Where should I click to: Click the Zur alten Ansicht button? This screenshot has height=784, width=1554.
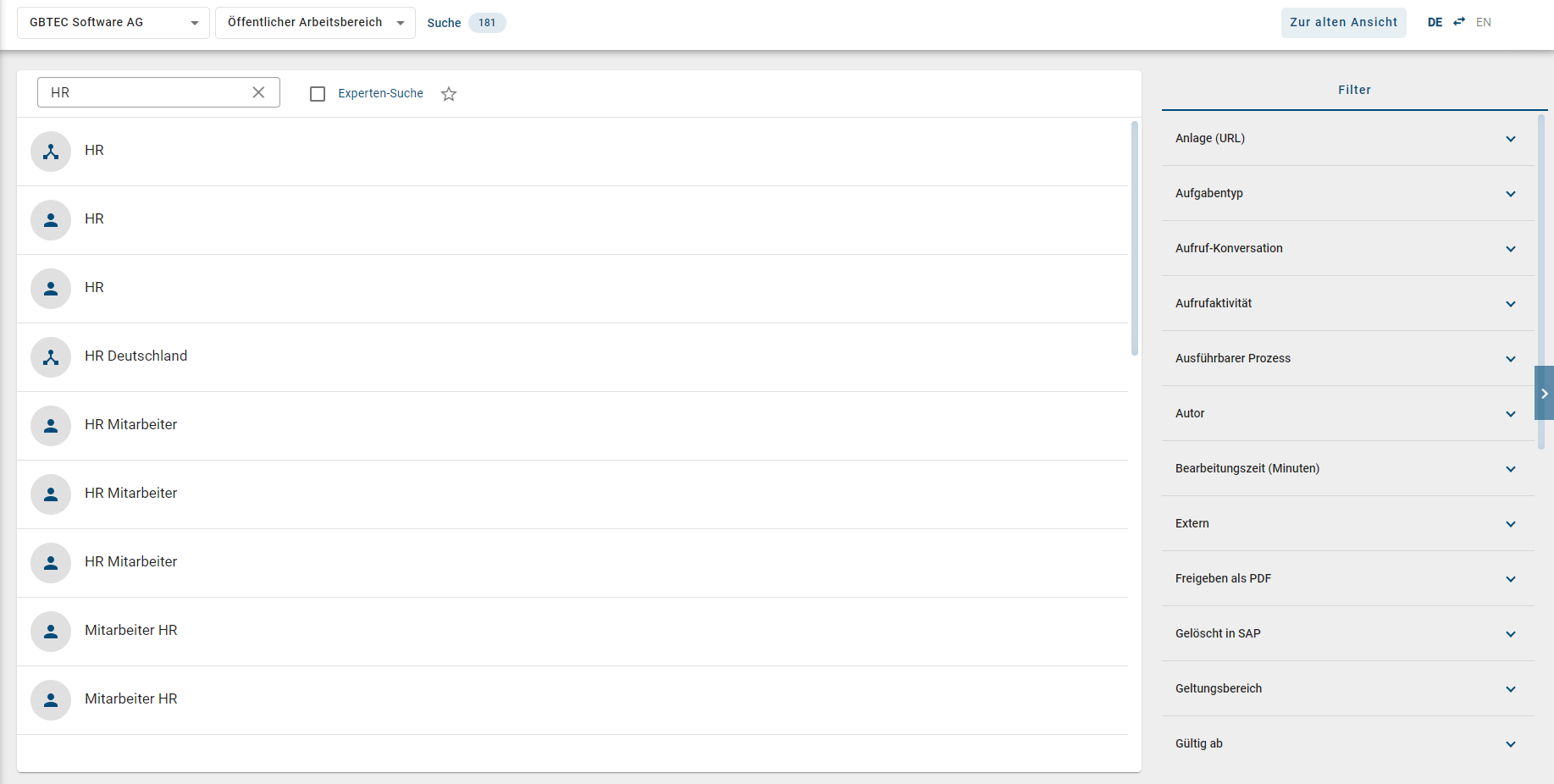point(1343,23)
